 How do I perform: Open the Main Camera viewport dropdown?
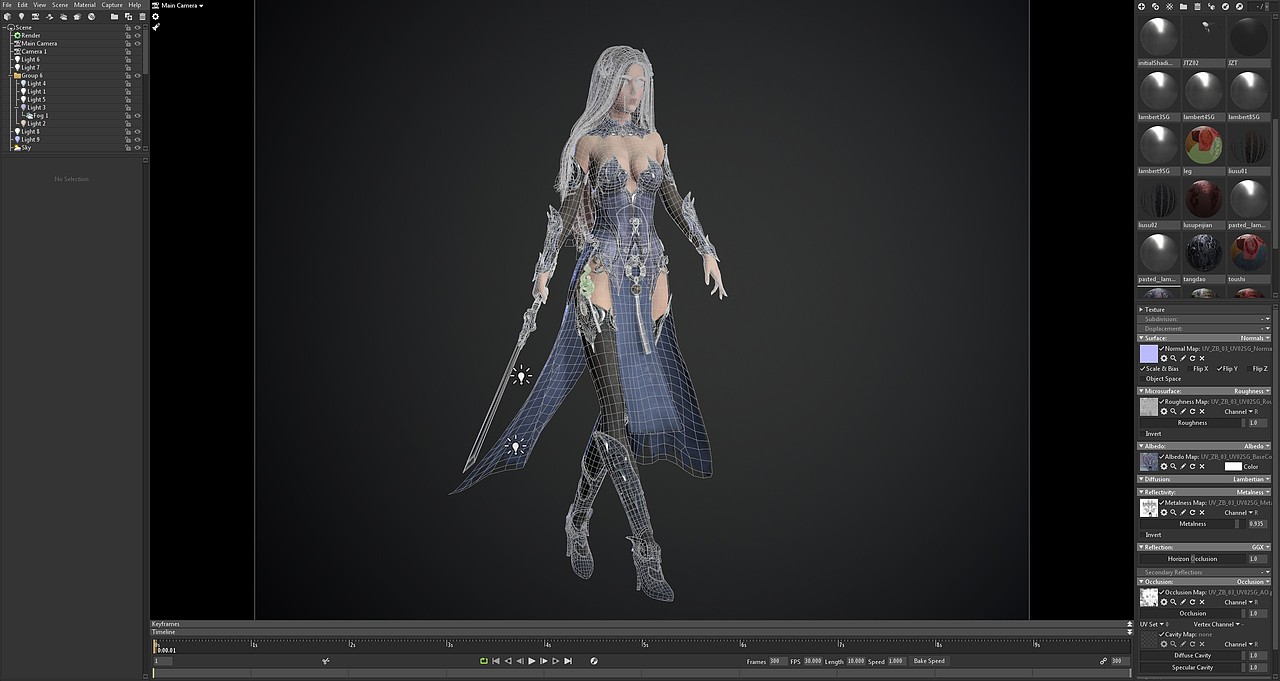(181, 5)
